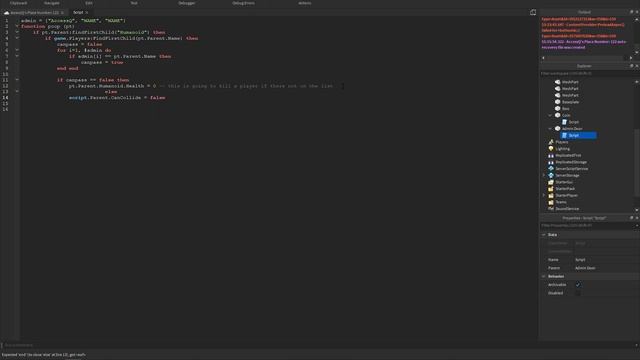Click Explorer scrollbar up arrow
This screenshot has width=640, height=360.
pyautogui.click(x=637, y=82)
